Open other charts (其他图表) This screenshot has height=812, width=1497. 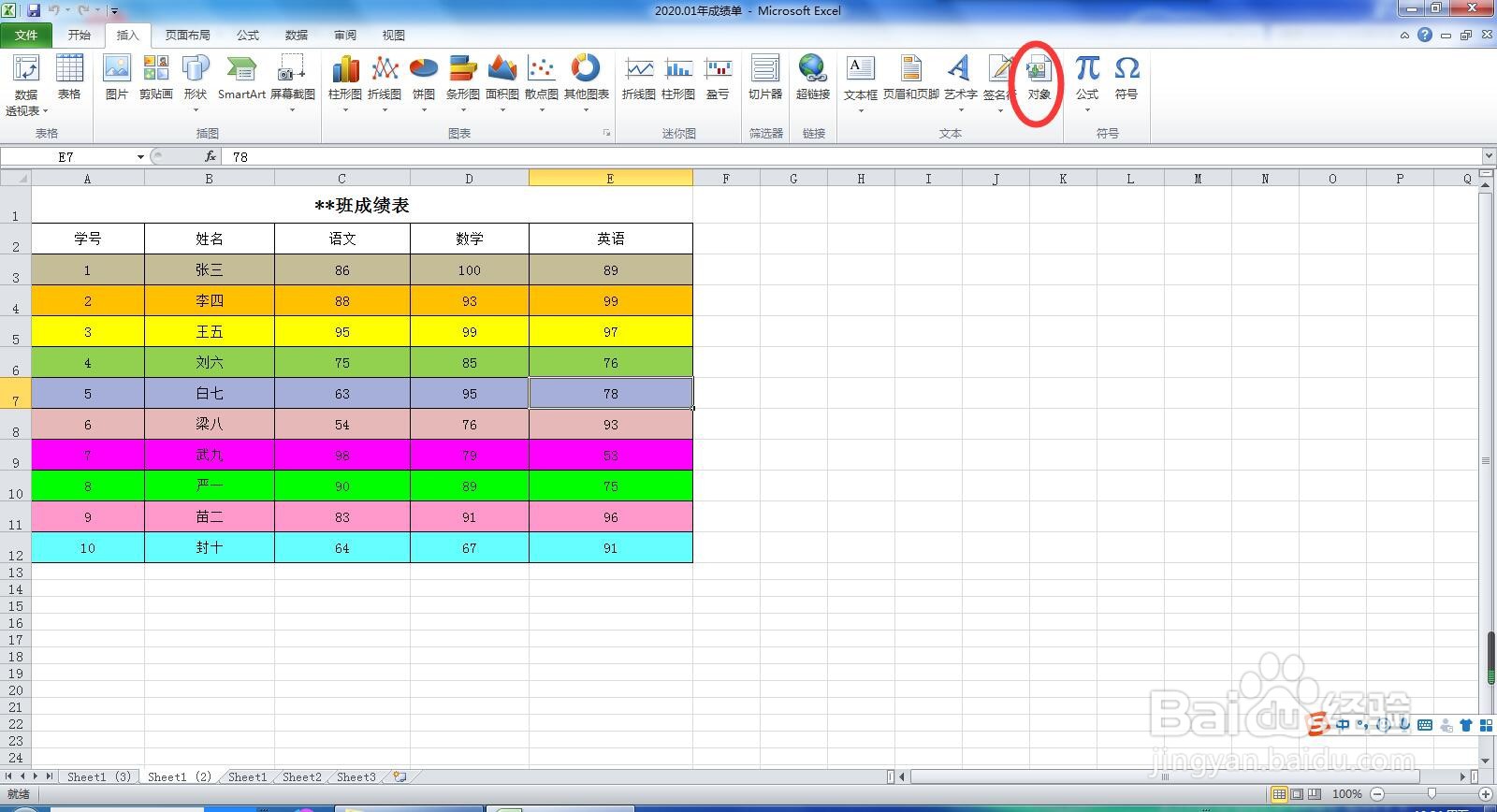point(587,84)
